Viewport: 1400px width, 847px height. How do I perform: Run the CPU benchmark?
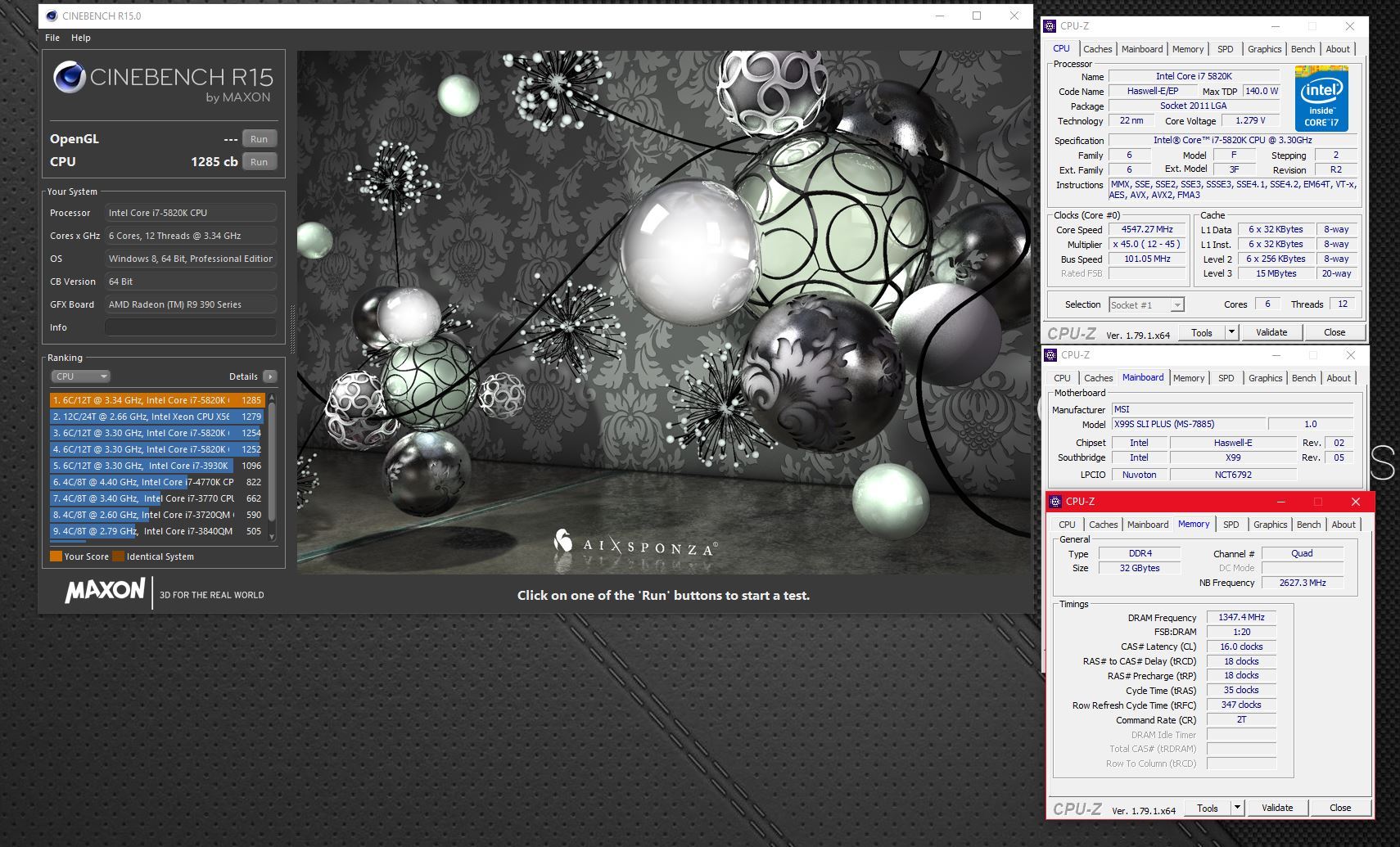click(260, 162)
